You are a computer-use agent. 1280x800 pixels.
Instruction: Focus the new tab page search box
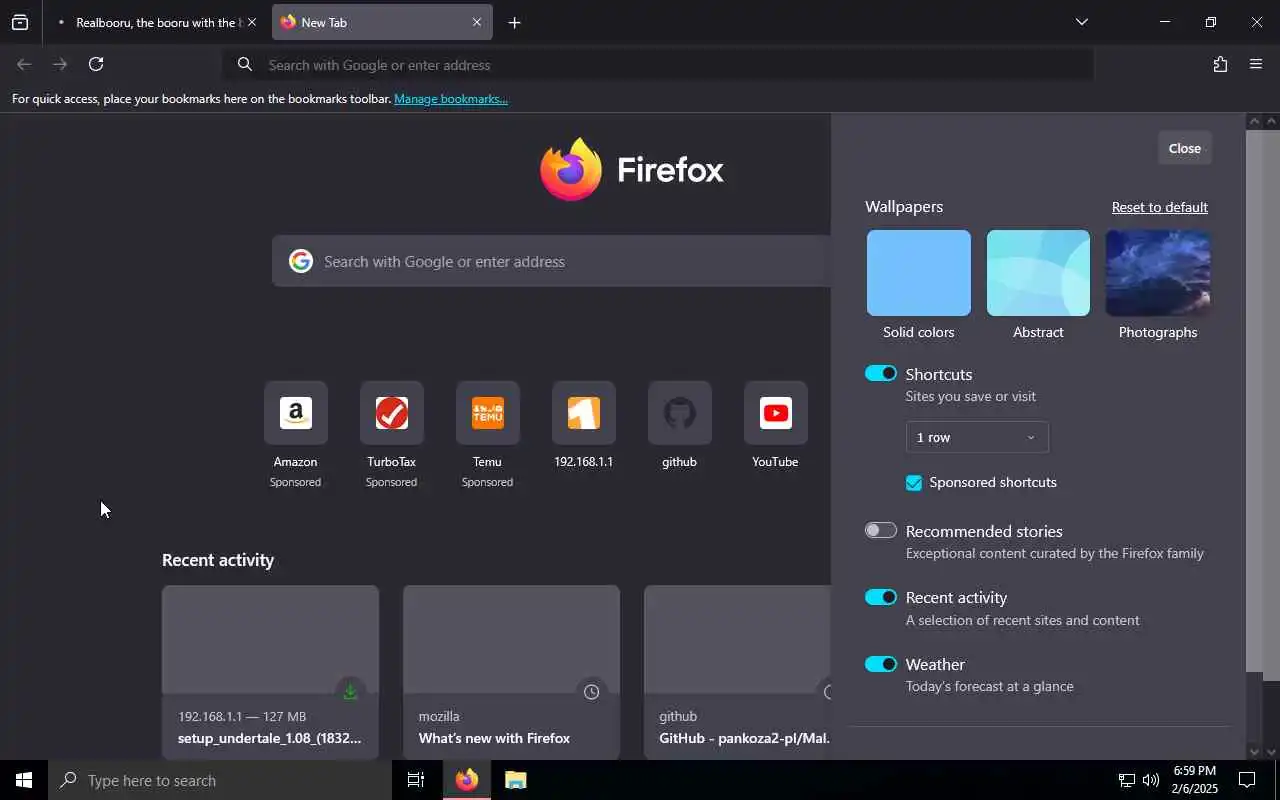551,261
